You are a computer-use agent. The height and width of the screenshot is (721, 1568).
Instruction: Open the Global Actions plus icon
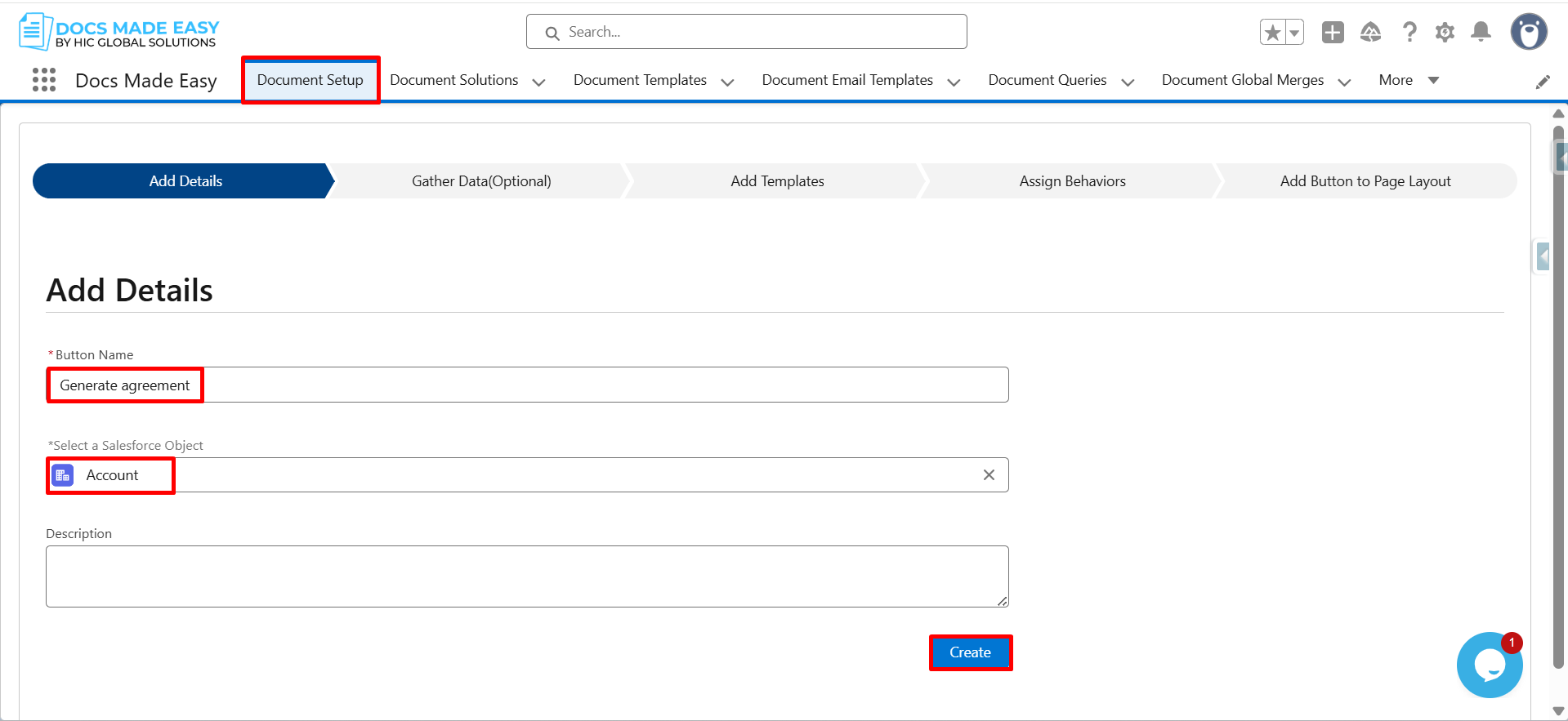click(1333, 33)
